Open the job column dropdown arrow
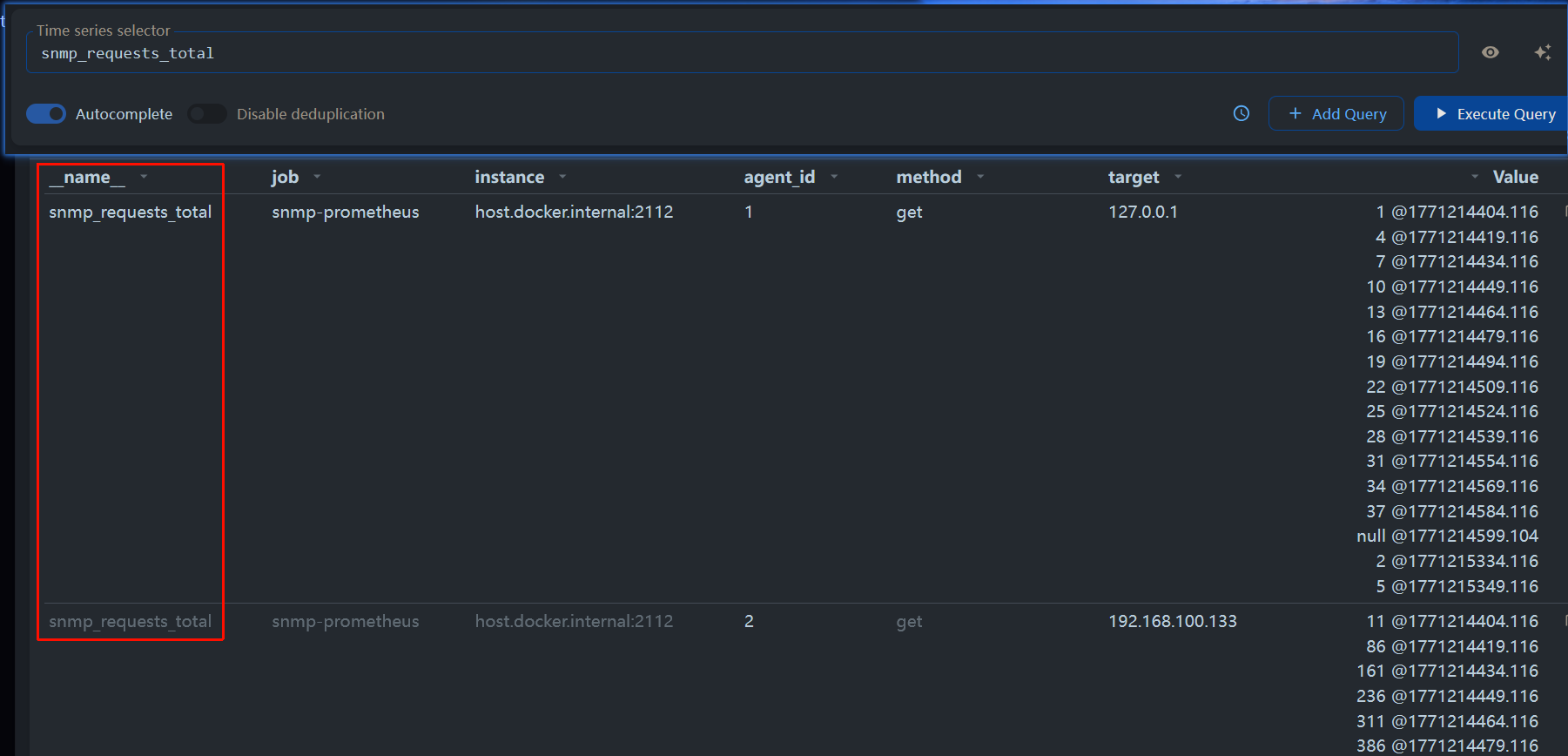1568x756 pixels. 317,177
